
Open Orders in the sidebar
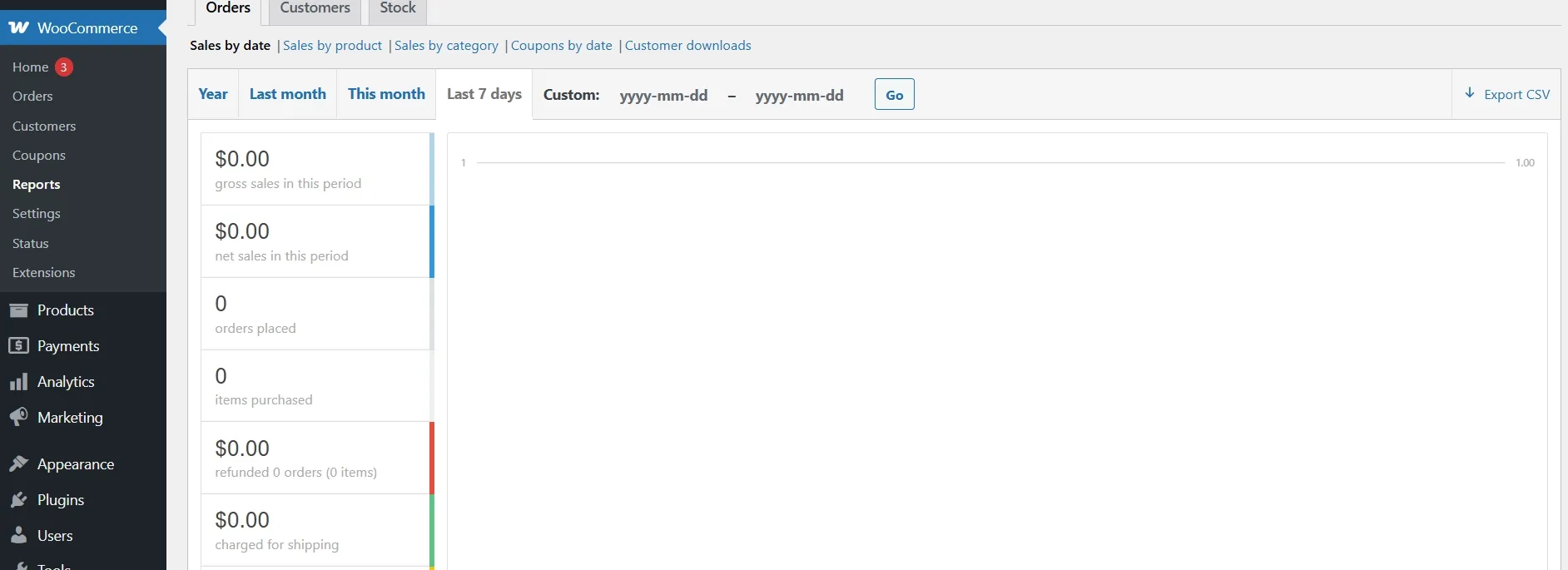[x=32, y=97]
